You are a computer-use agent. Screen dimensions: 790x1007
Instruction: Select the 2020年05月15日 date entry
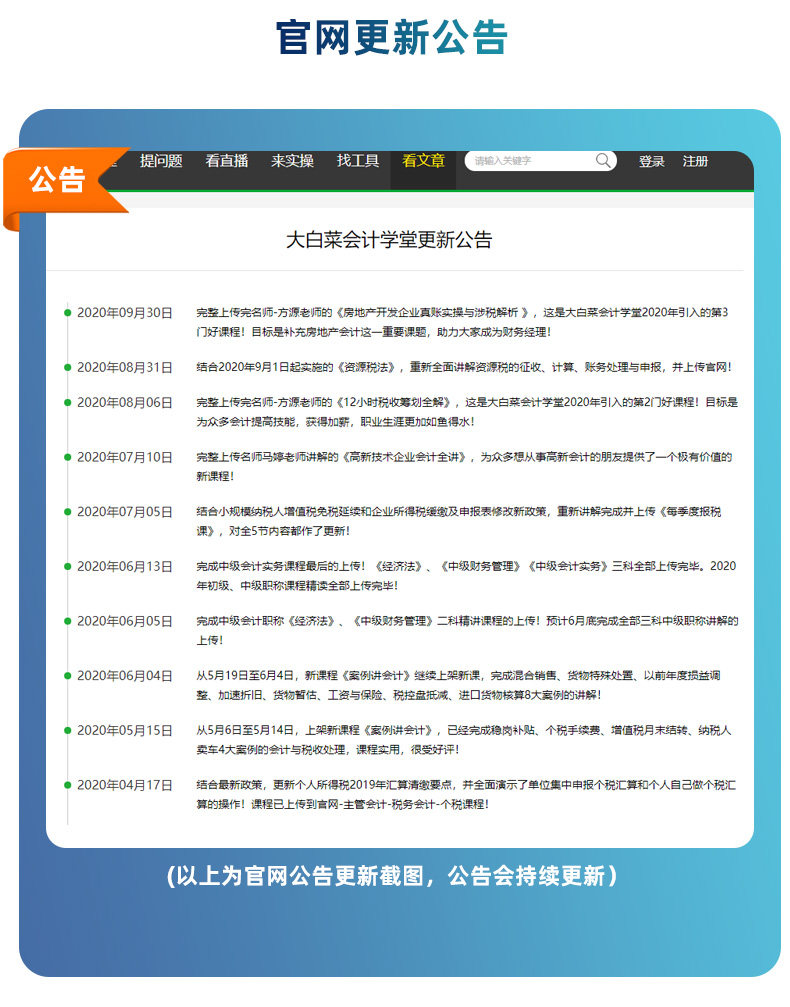[x=125, y=730]
